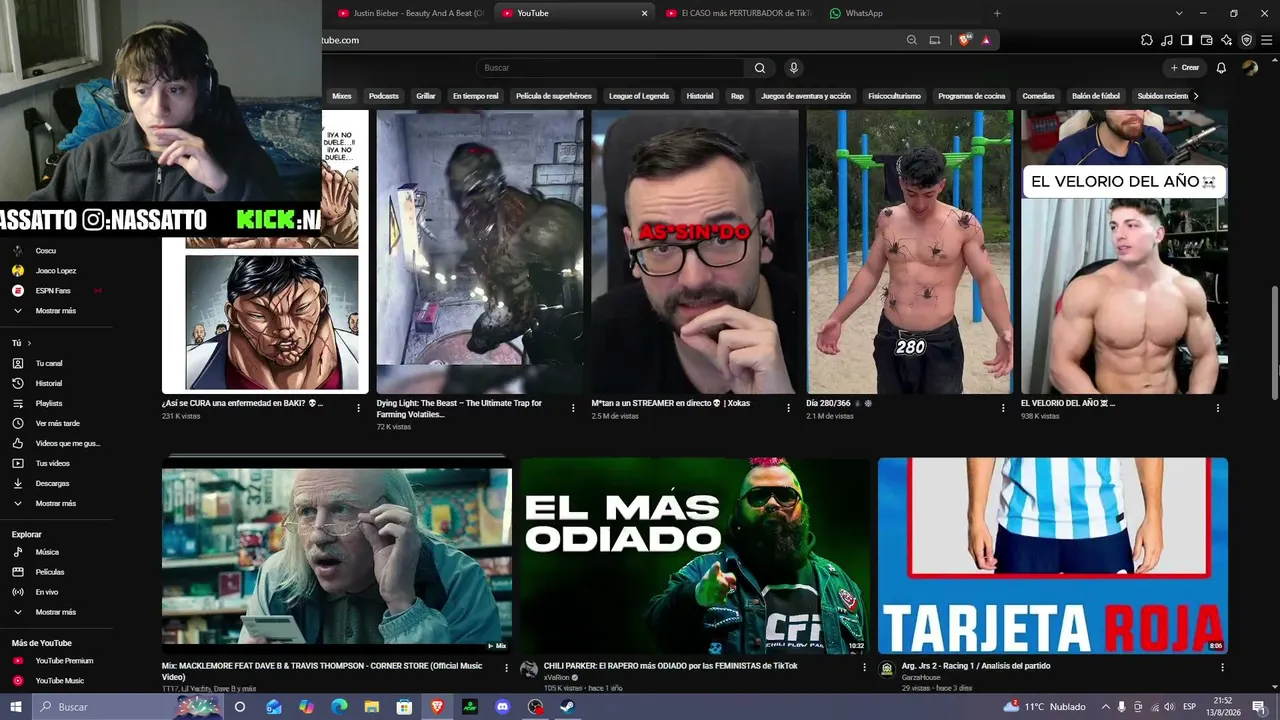Open Ver más tarde in the sidebar

56,423
